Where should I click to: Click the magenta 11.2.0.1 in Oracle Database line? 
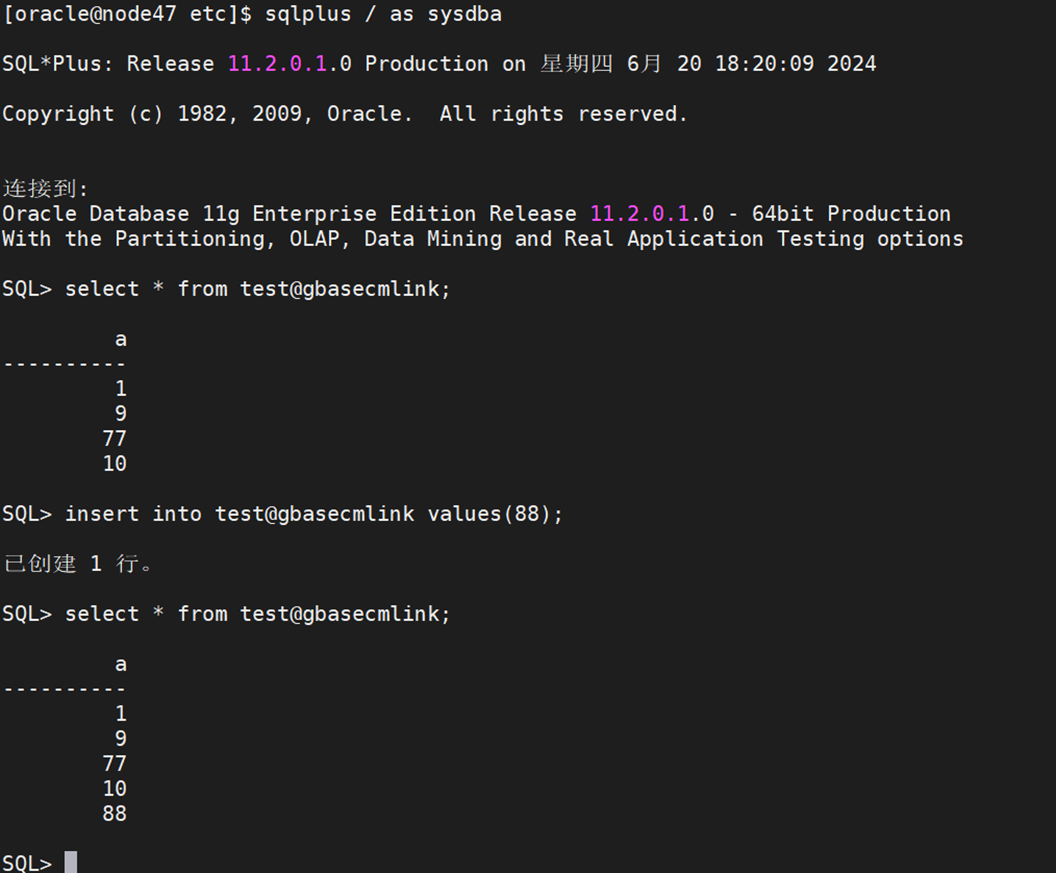tap(640, 214)
